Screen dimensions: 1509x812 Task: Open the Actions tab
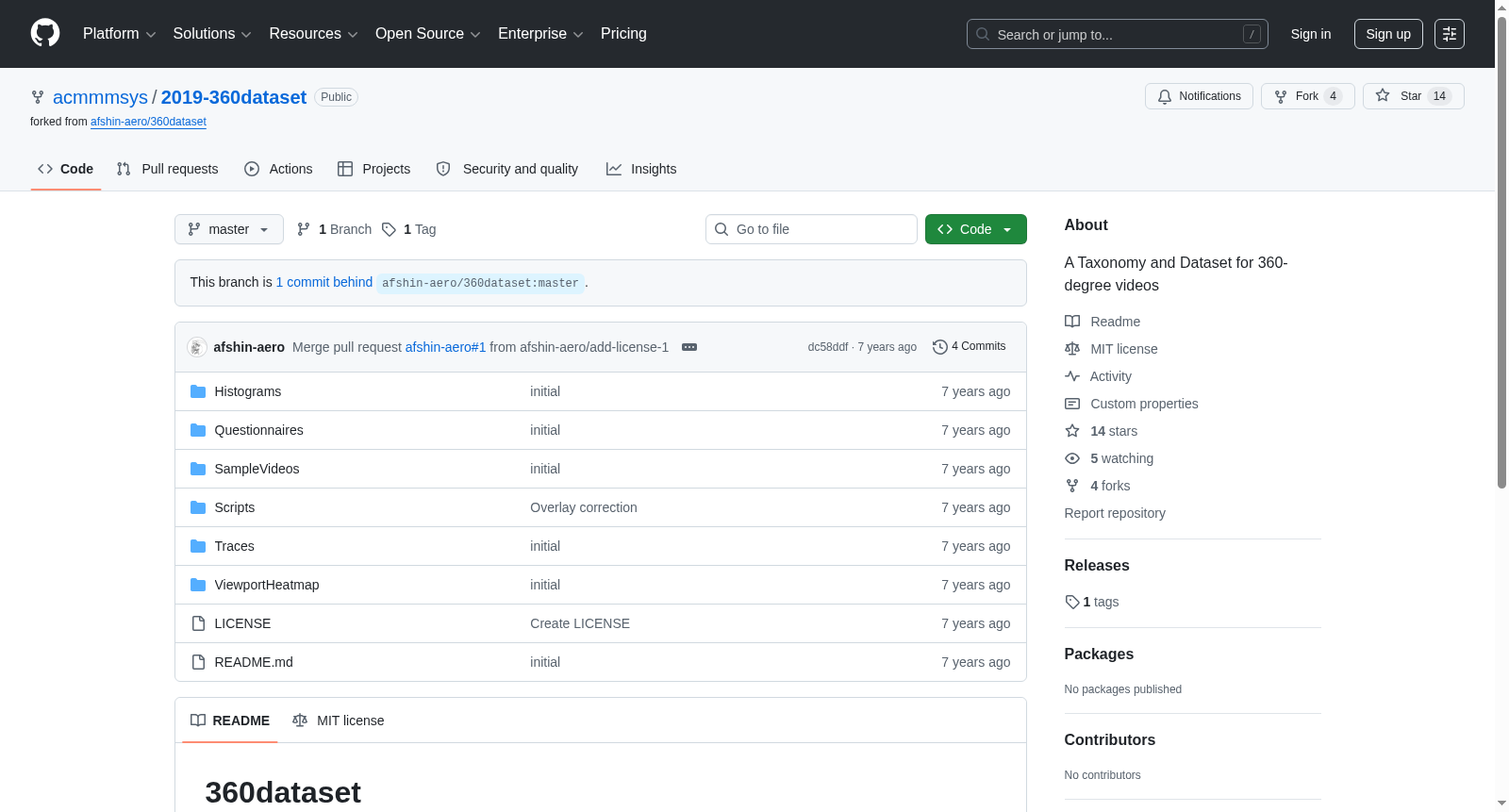(x=278, y=169)
